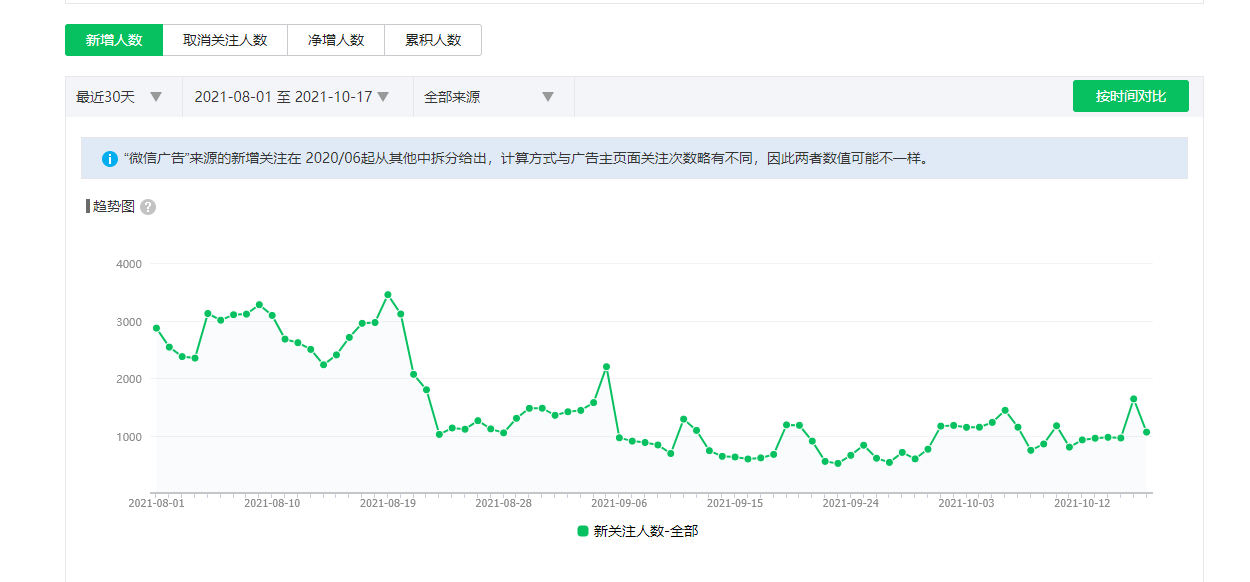Click the green legend marker for 新关注人数-全部

[583, 531]
